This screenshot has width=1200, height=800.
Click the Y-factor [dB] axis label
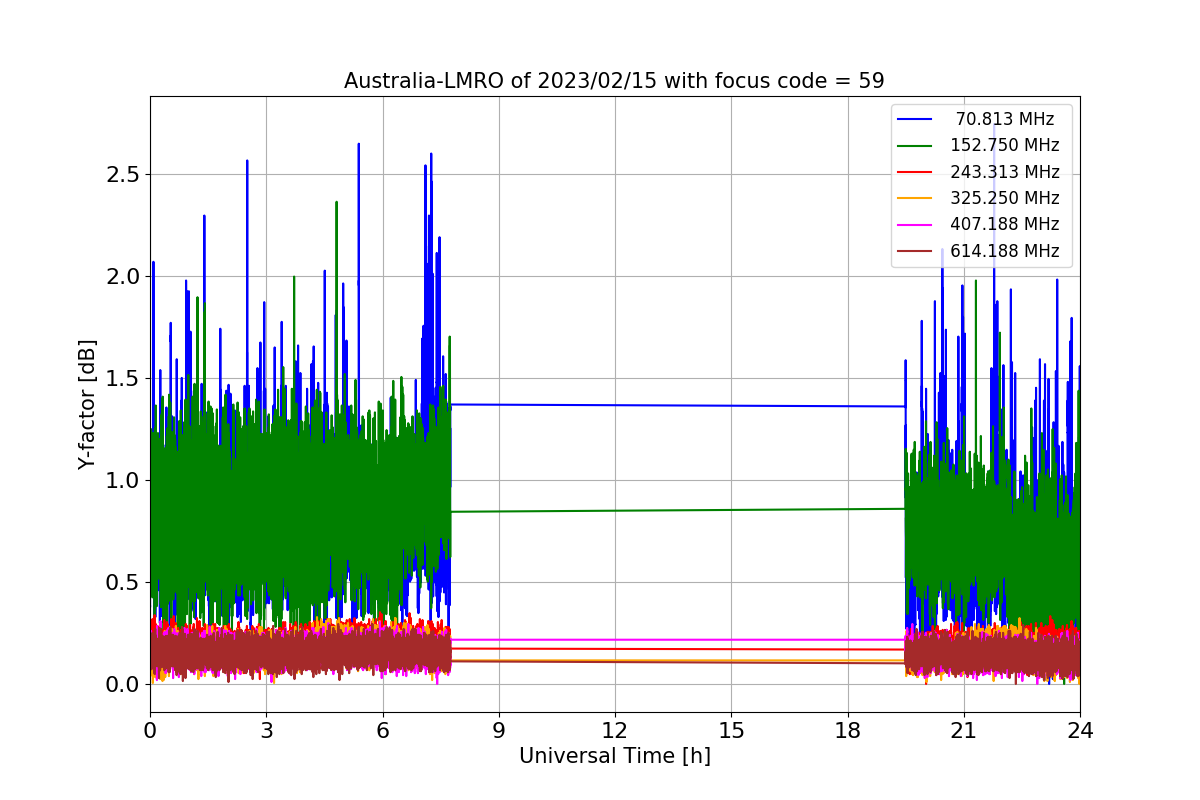click(88, 405)
